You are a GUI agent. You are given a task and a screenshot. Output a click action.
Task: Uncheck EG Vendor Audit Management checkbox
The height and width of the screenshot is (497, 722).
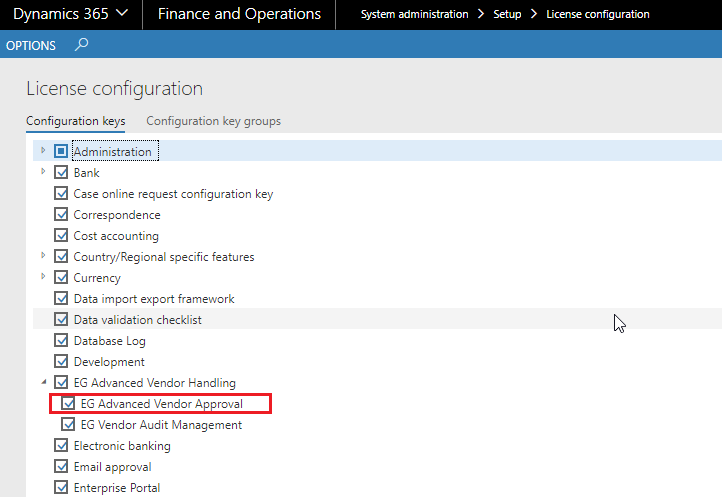click(x=68, y=424)
